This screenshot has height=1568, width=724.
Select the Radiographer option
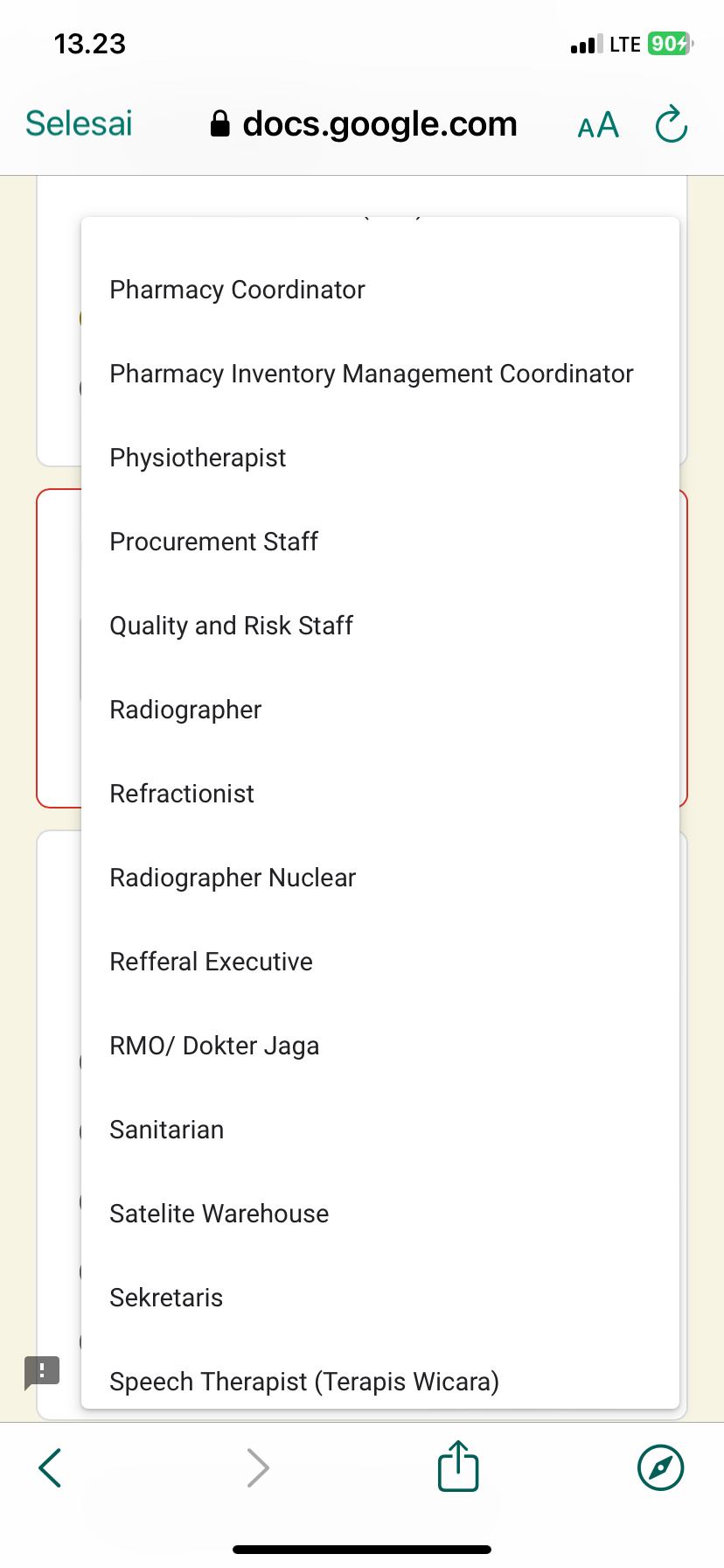pyautogui.click(x=186, y=710)
